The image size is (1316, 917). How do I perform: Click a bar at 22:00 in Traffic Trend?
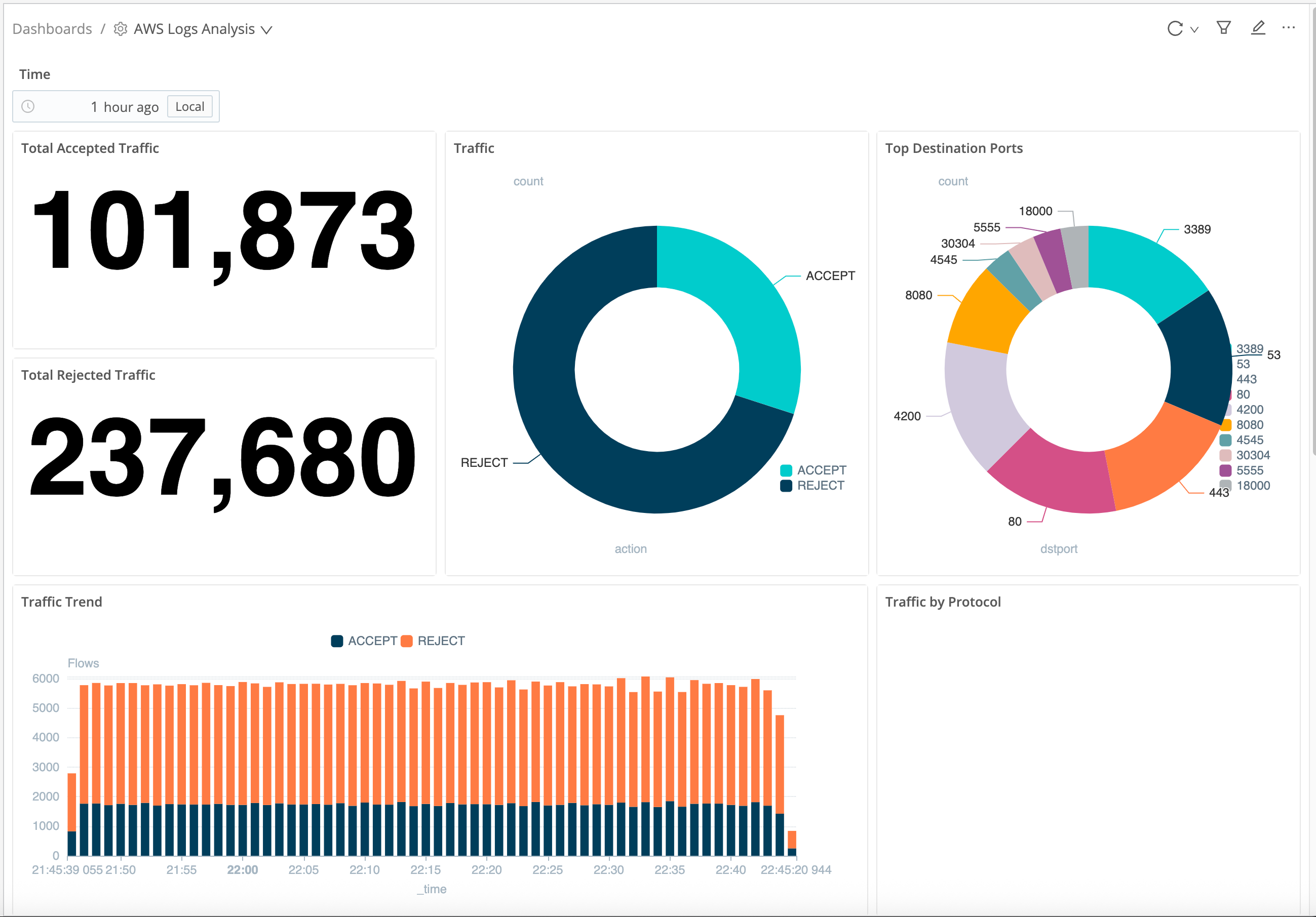click(243, 745)
